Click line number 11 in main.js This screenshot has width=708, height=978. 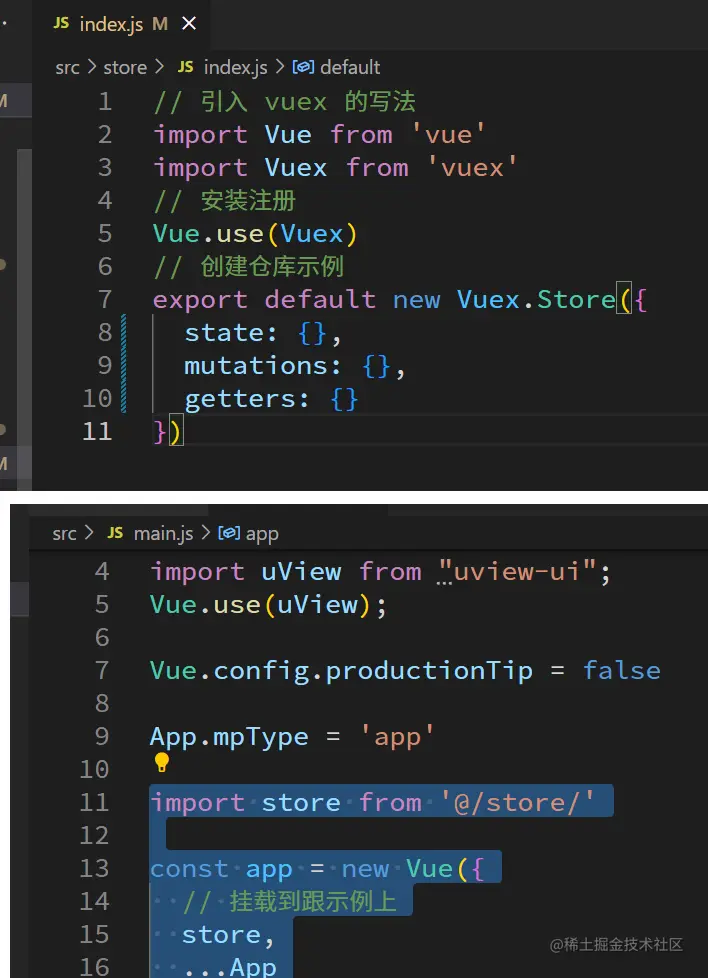(x=93, y=802)
